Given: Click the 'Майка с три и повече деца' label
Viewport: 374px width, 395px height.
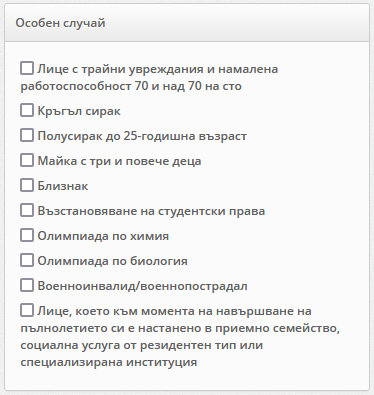Looking at the screenshot, I should pos(119,161).
